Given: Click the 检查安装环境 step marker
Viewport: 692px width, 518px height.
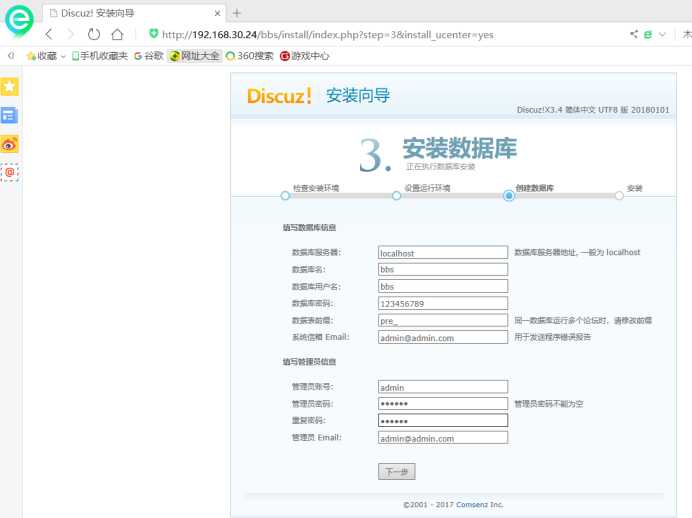Looking at the screenshot, I should pos(285,195).
